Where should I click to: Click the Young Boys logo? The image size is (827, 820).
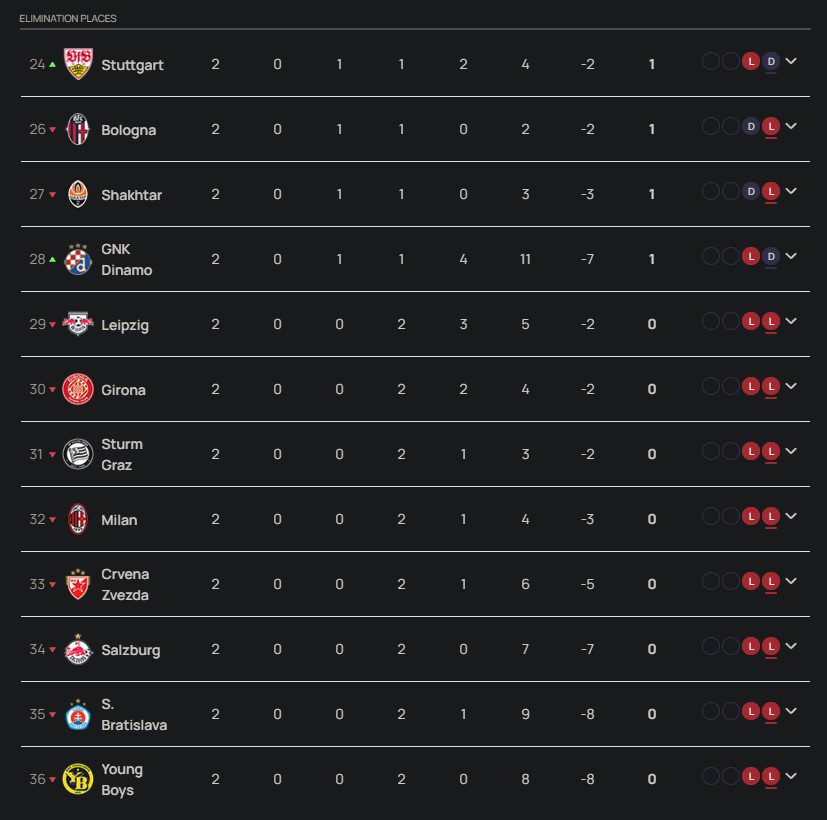(78, 779)
